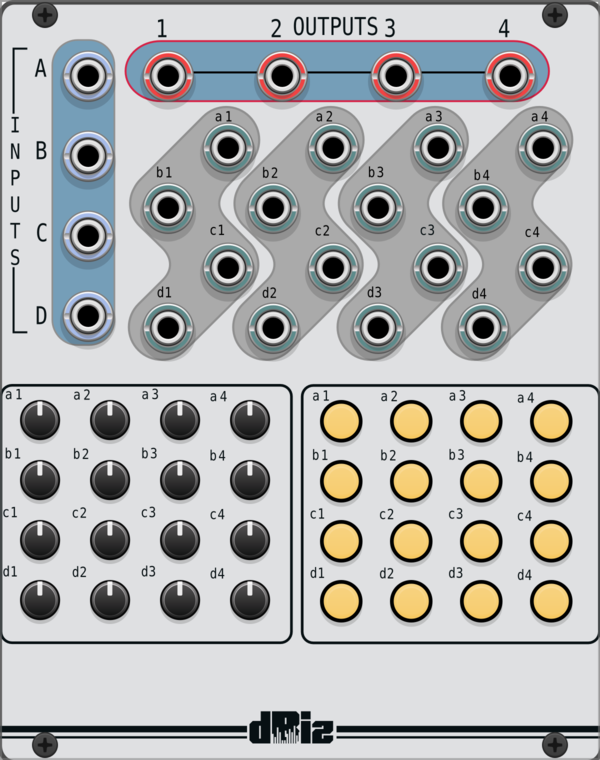Click the d4 CV jack
Viewport: 600px width, 760px height.
coord(483,328)
